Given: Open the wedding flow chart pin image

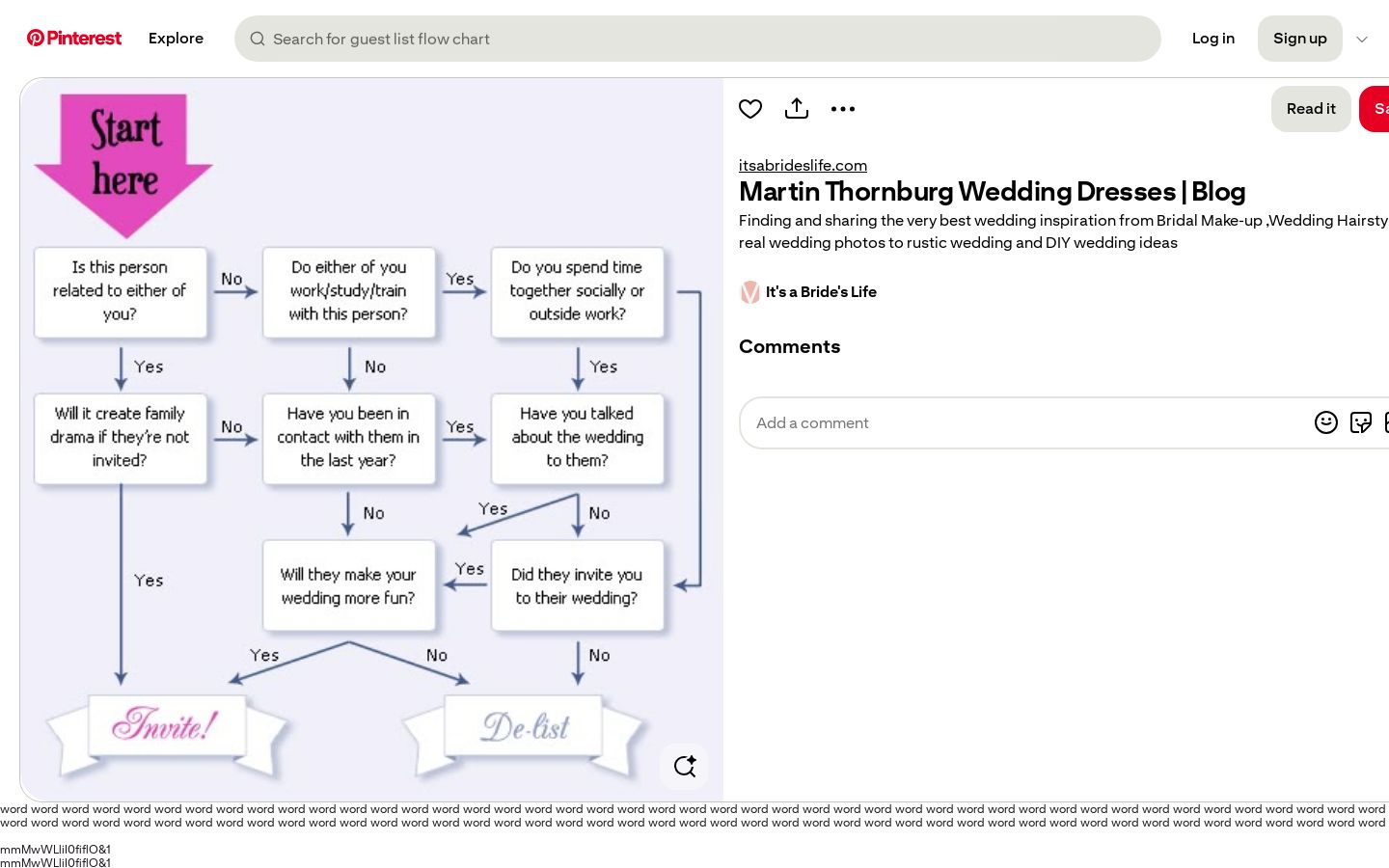Looking at the screenshot, I should tap(371, 439).
